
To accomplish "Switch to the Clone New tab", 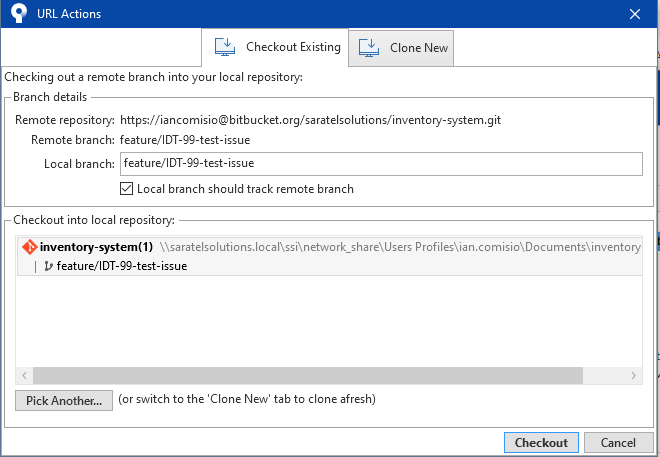I will pos(401,48).
